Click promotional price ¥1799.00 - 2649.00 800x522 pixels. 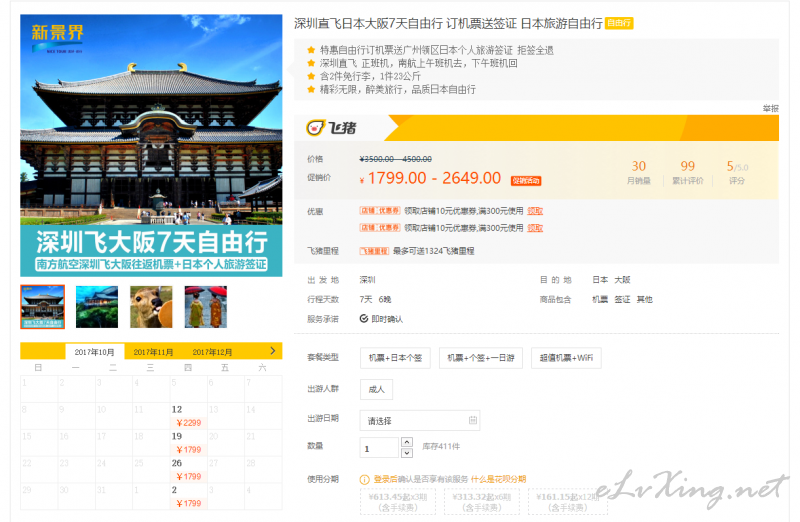coord(431,178)
